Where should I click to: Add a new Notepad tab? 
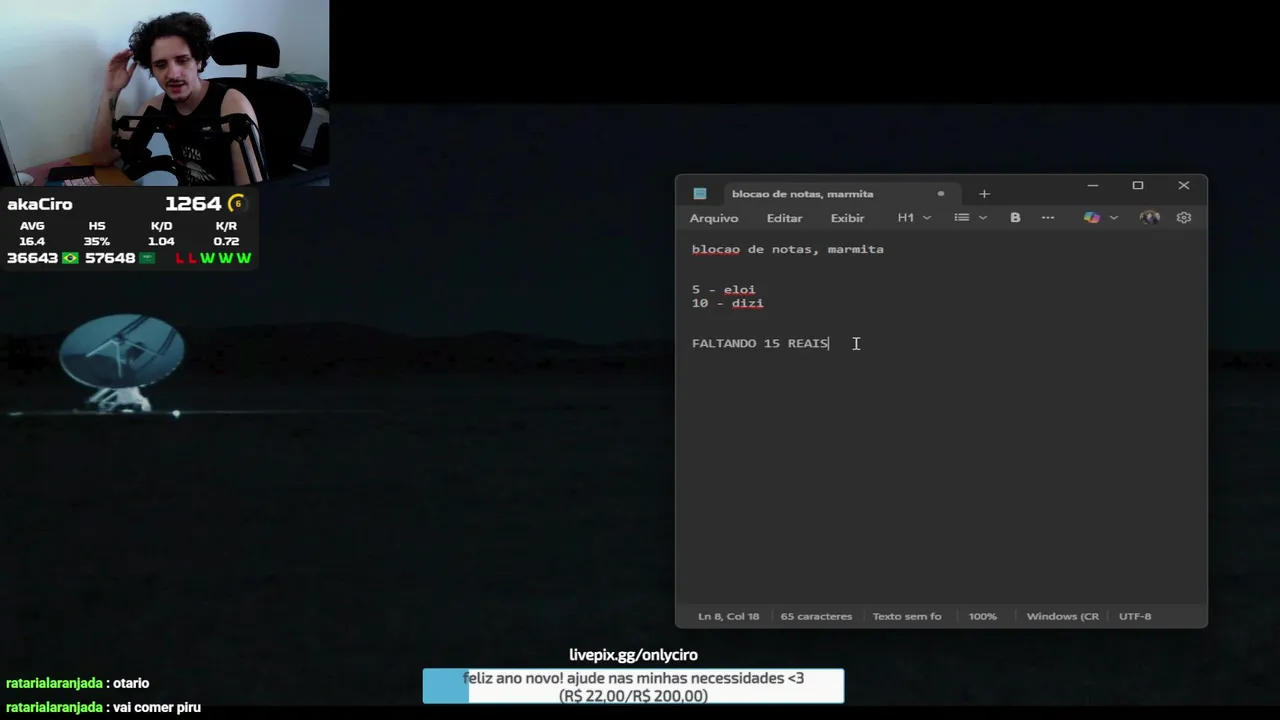pos(984,194)
